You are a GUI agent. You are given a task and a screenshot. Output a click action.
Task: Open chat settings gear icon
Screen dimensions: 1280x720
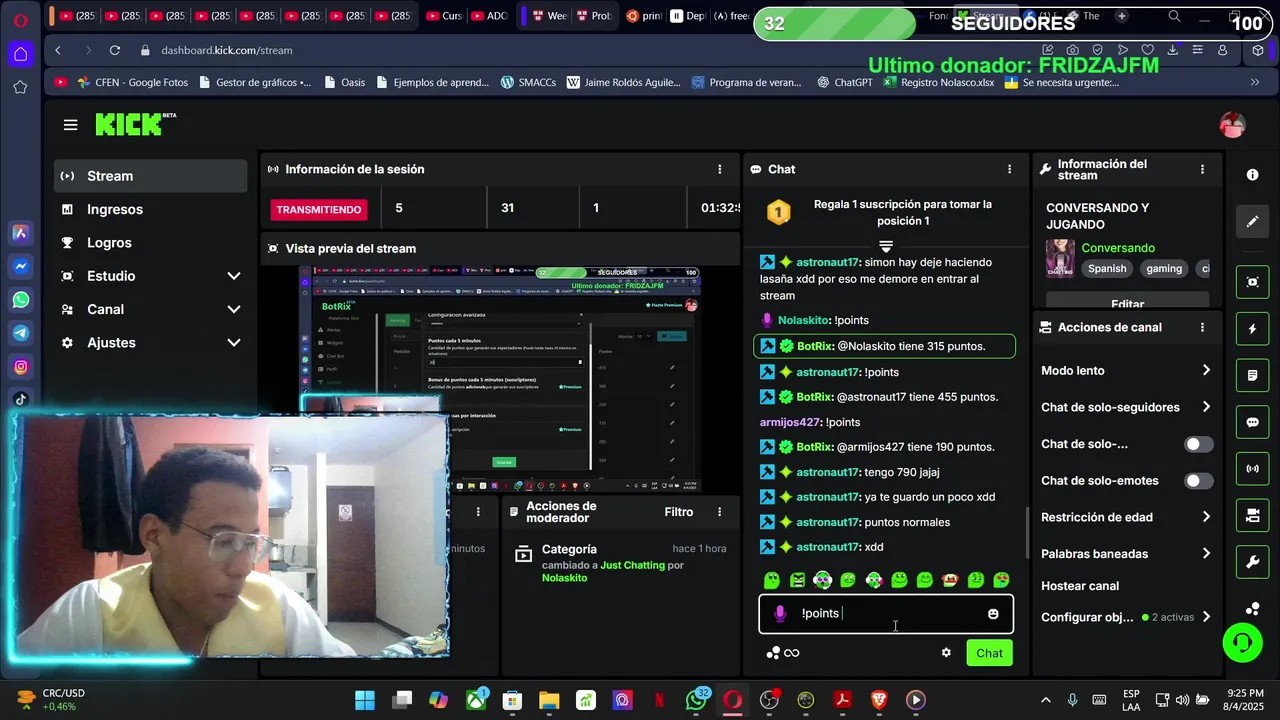[x=946, y=653]
